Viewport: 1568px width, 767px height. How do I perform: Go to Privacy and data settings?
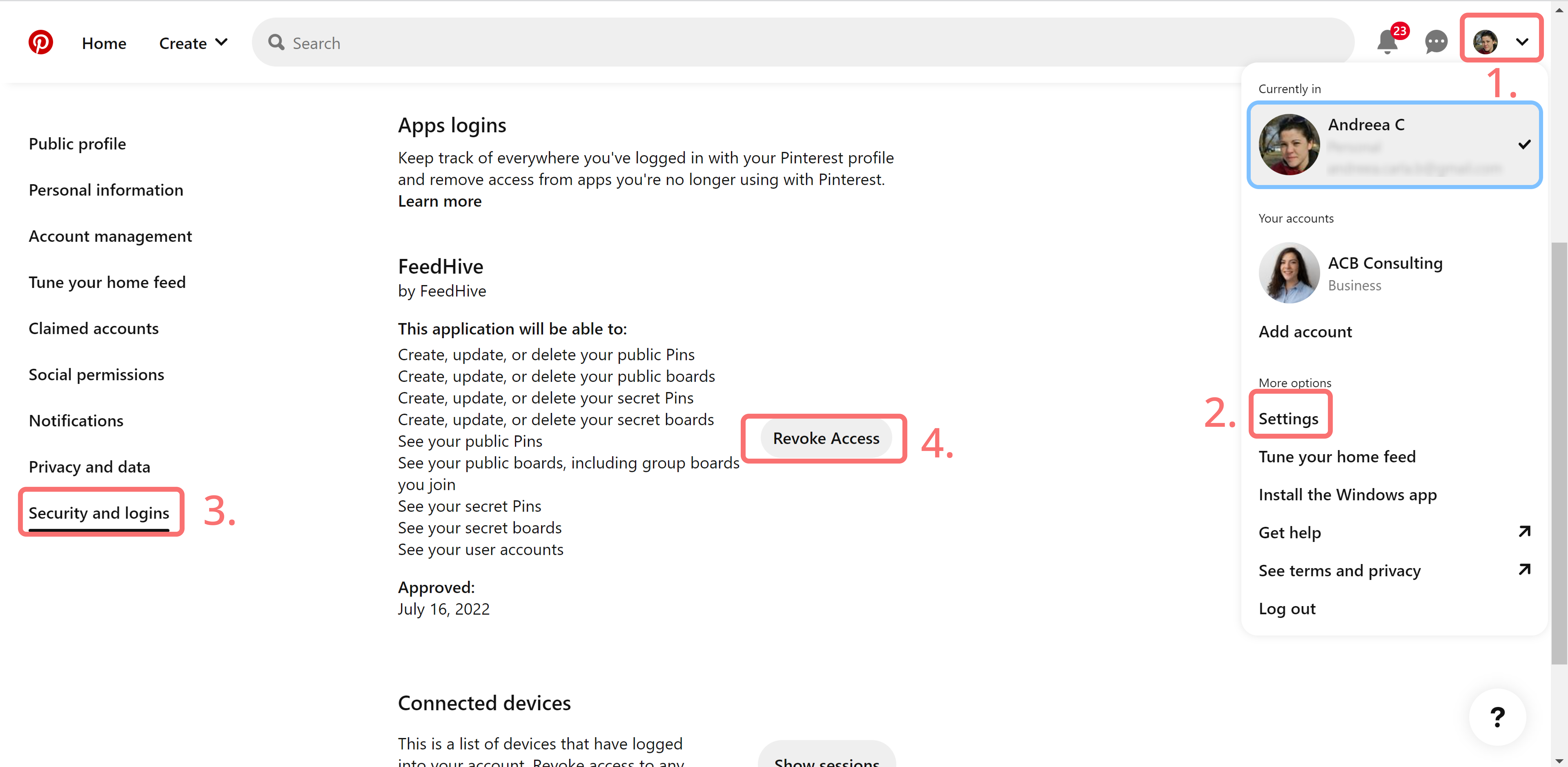point(89,467)
